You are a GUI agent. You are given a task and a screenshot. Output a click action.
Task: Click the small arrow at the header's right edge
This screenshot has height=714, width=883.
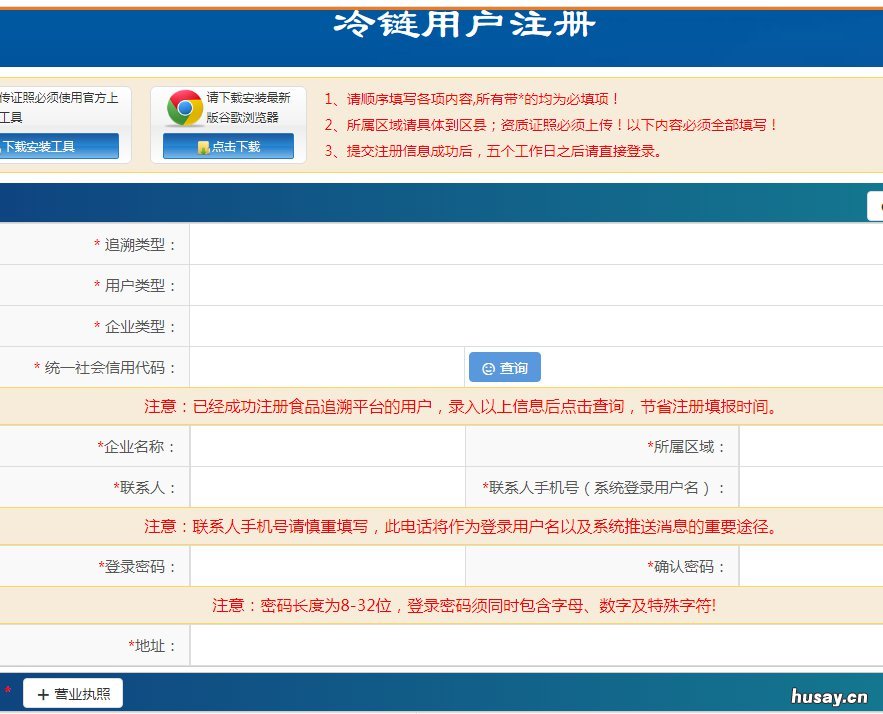[878, 205]
